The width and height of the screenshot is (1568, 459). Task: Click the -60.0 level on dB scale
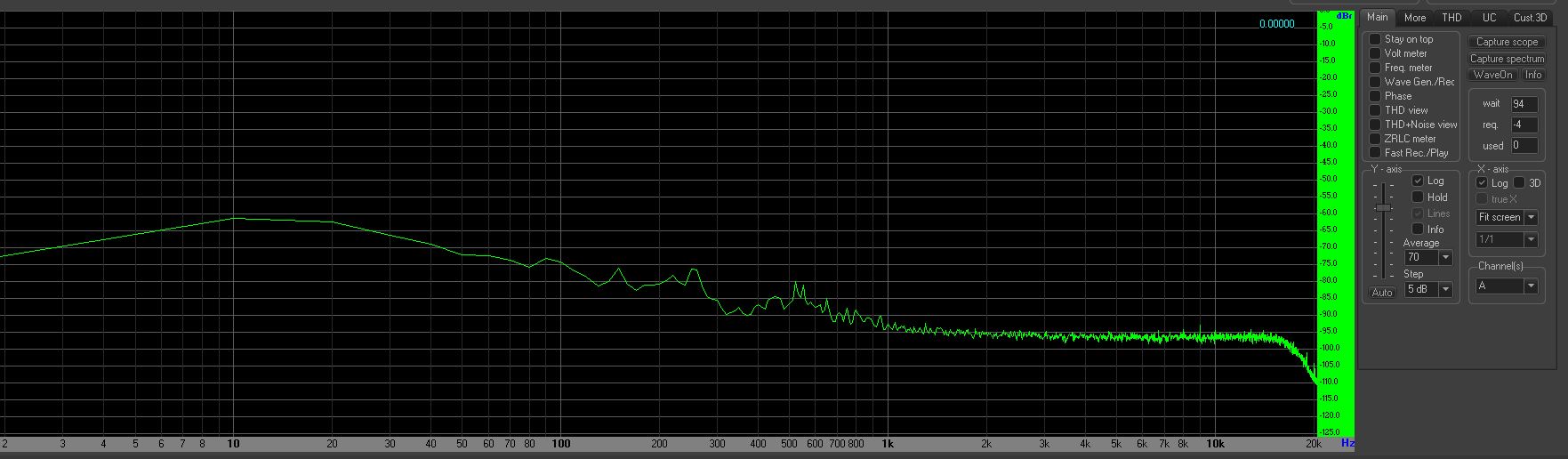coord(1327,213)
